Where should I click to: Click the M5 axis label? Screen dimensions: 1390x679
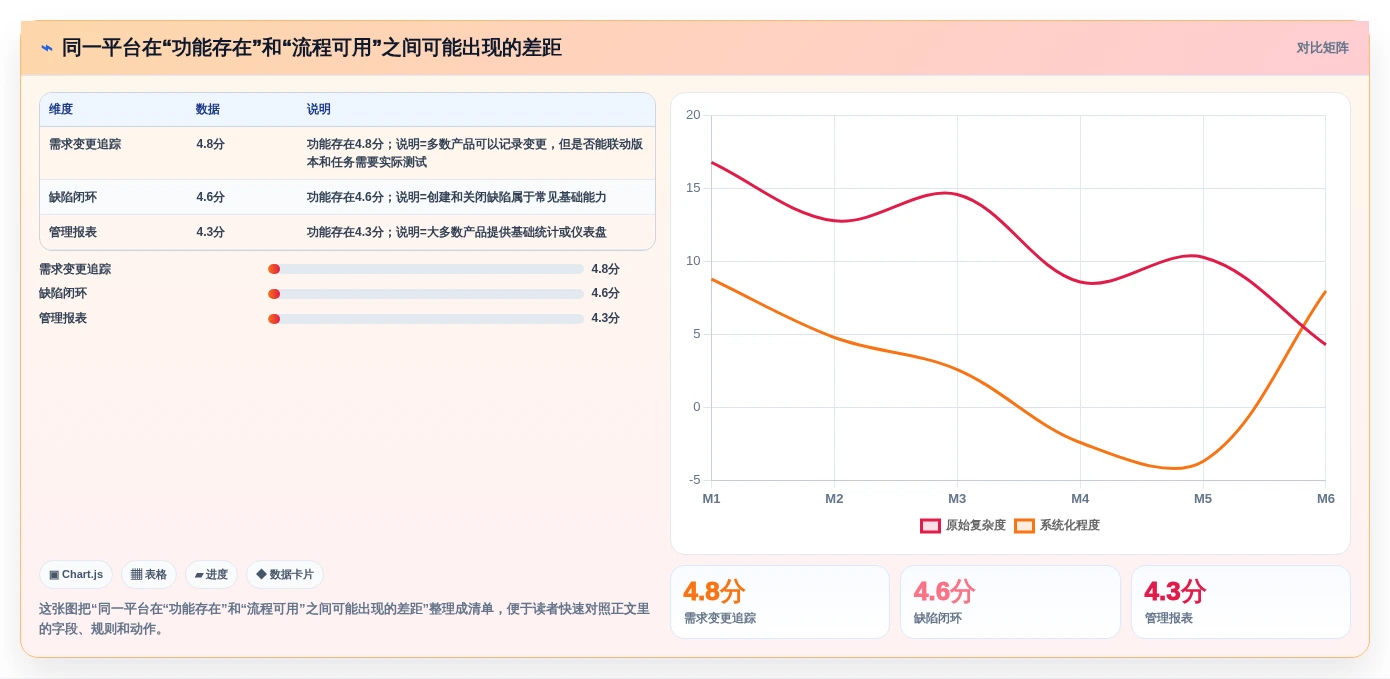[1203, 499]
